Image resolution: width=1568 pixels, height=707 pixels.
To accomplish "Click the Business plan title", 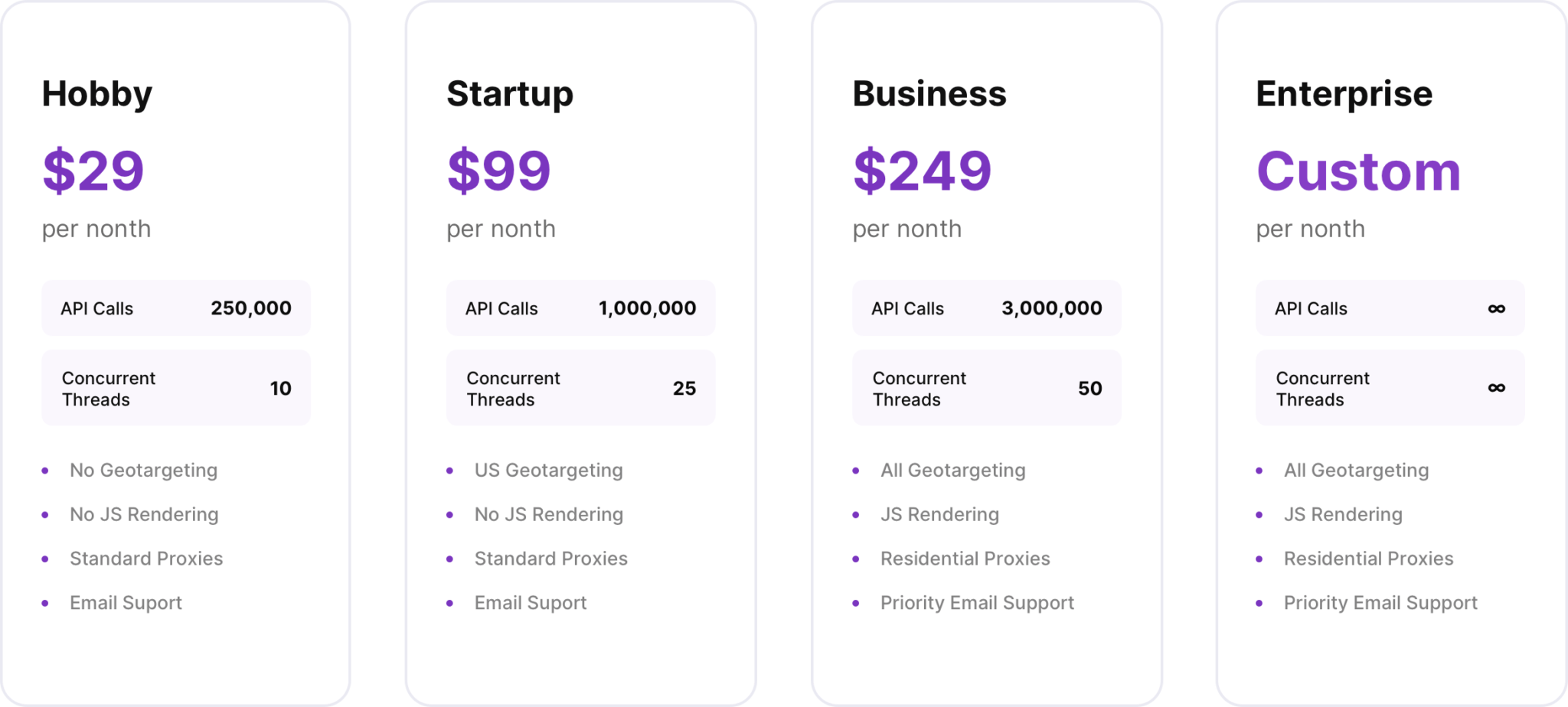I will (929, 94).
